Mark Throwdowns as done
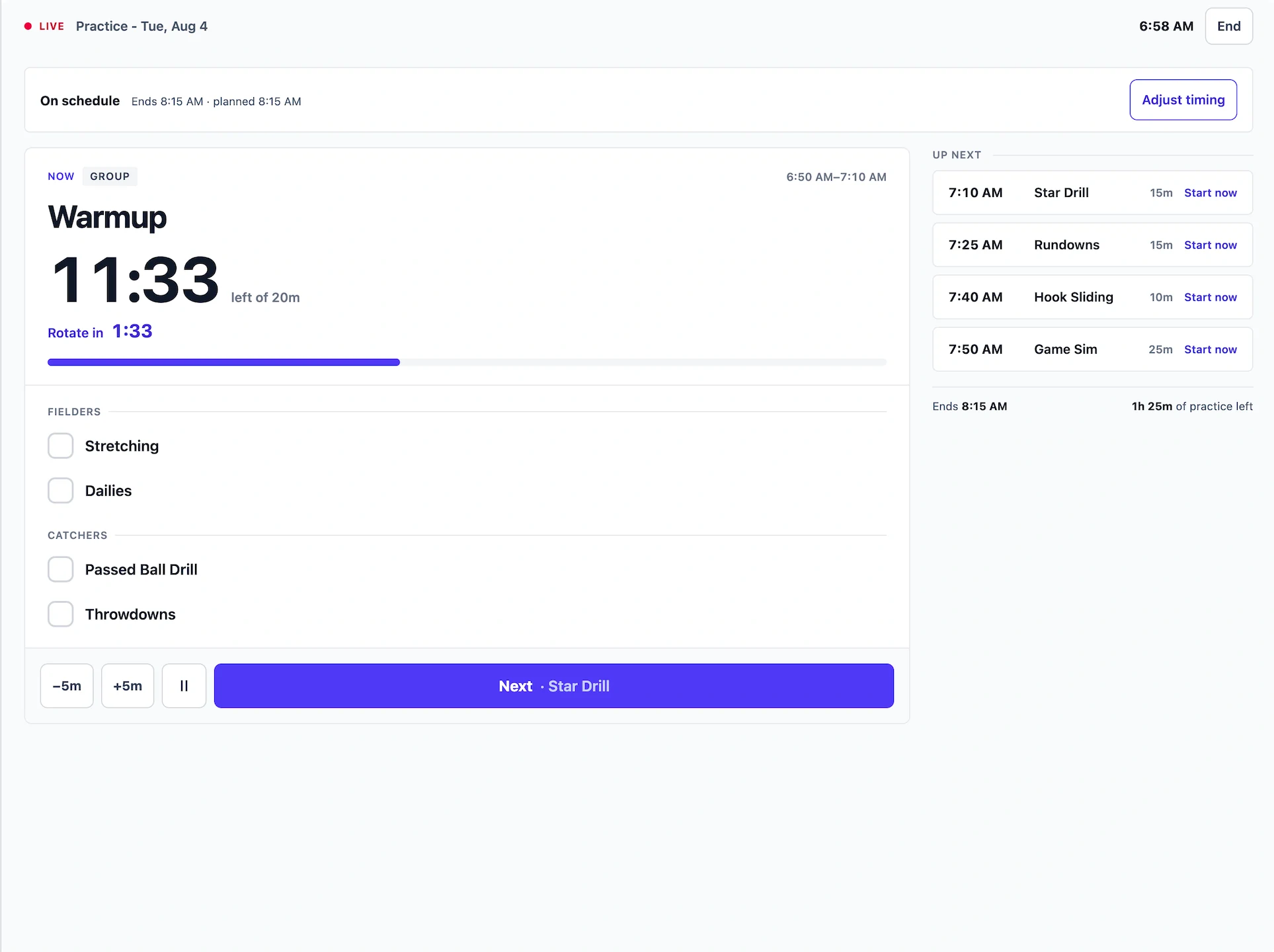The width and height of the screenshot is (1274, 952). [60, 614]
